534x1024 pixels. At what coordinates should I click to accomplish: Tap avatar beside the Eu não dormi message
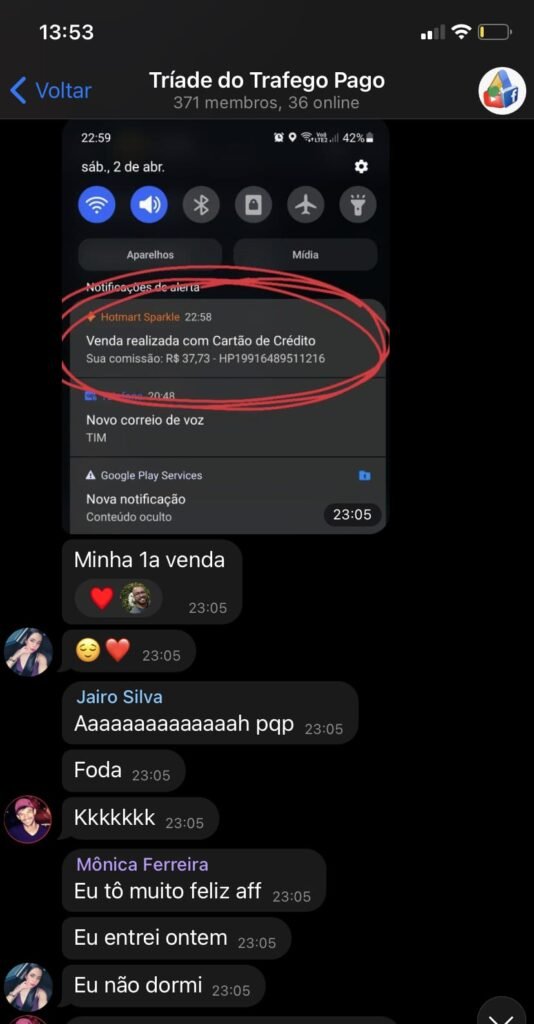(28, 987)
